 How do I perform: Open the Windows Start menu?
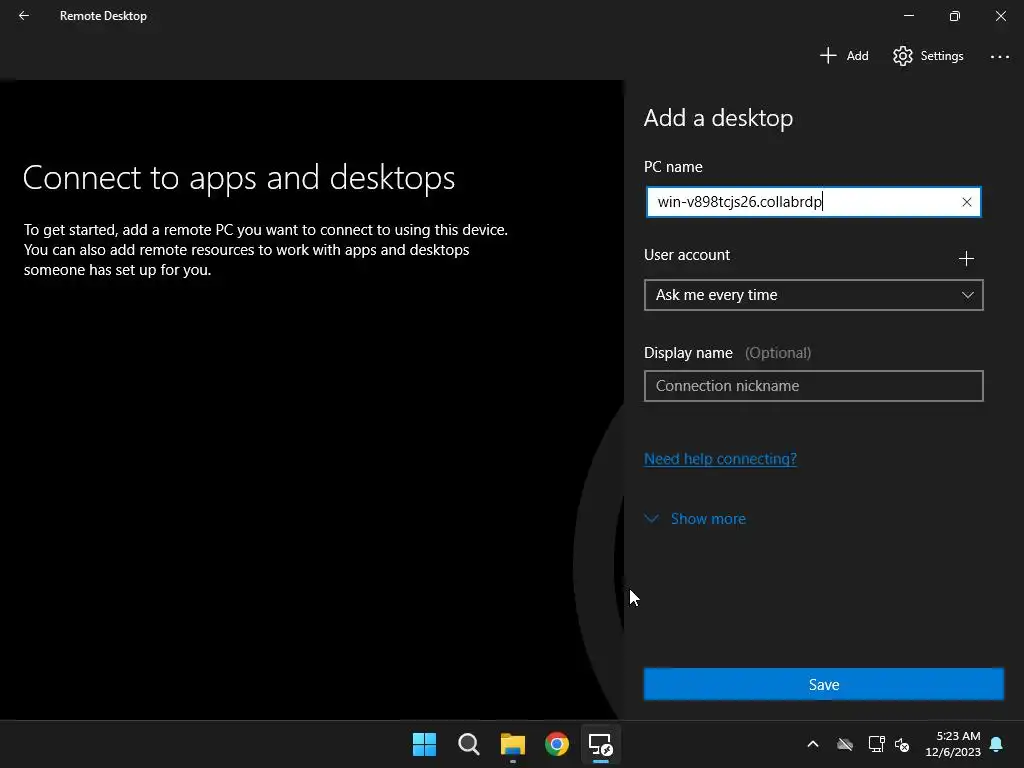[424, 744]
